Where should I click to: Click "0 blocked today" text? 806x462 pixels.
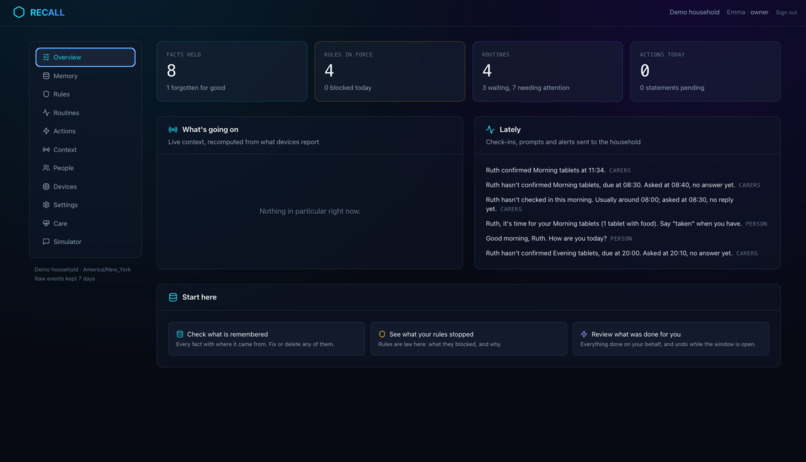[x=348, y=88]
